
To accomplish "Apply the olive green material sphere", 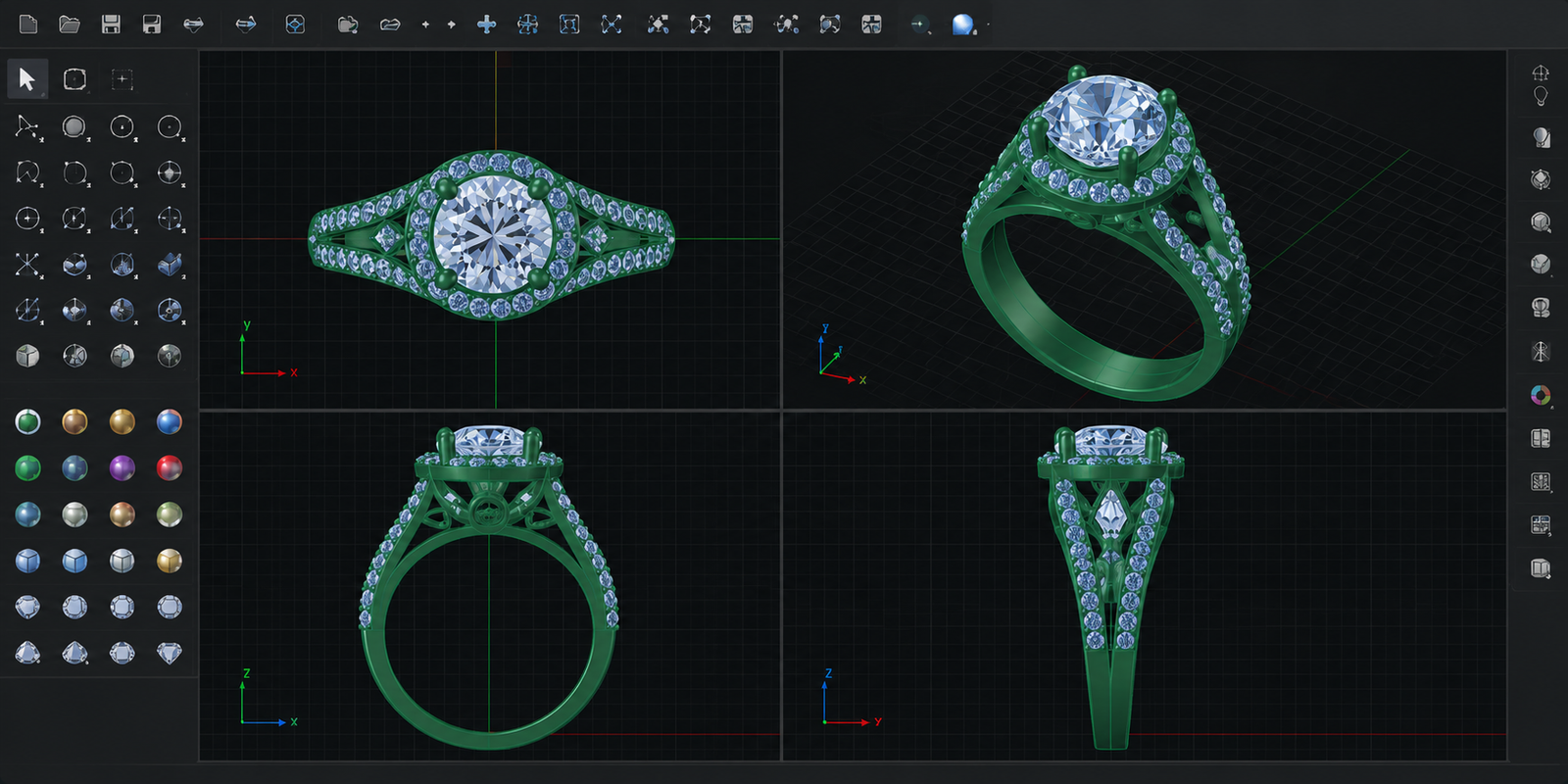I will (x=170, y=514).
